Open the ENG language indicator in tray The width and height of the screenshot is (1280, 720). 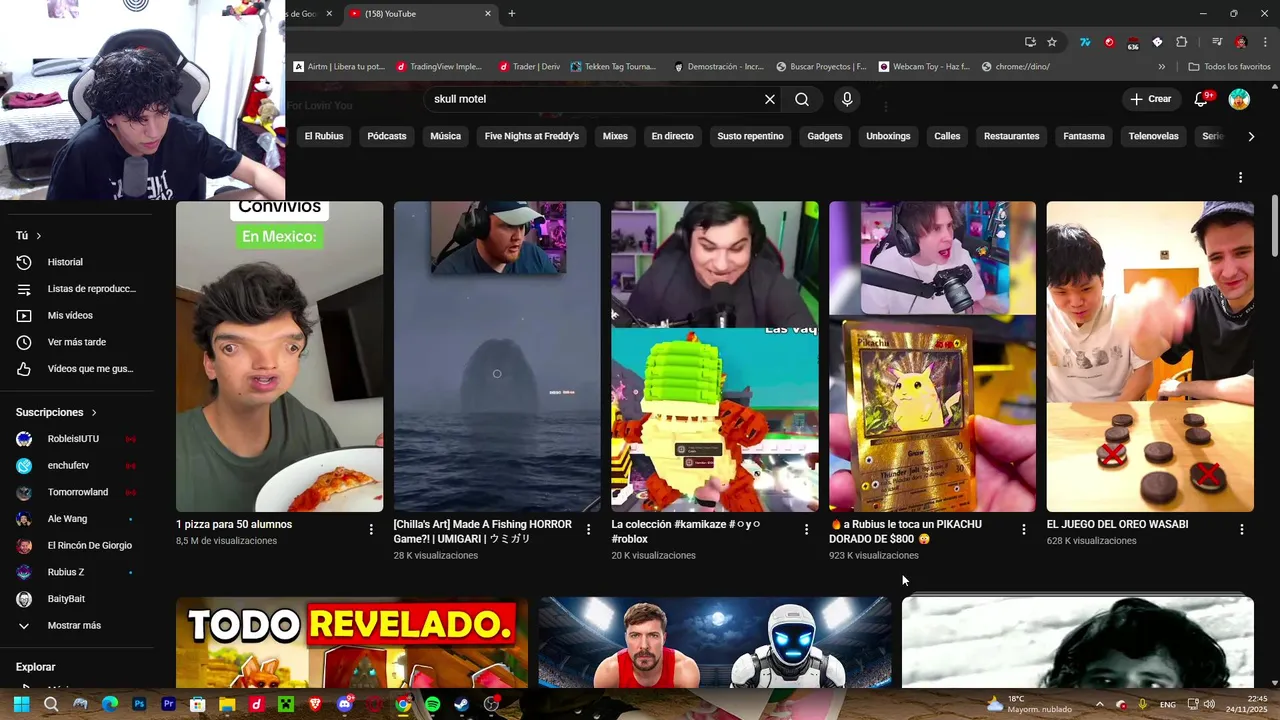[1167, 704]
